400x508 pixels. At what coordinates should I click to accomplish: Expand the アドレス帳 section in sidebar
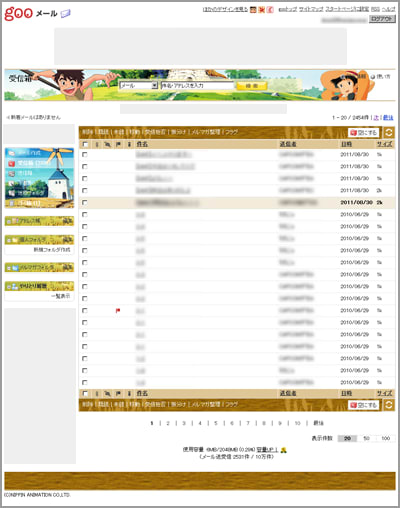click(x=39, y=221)
